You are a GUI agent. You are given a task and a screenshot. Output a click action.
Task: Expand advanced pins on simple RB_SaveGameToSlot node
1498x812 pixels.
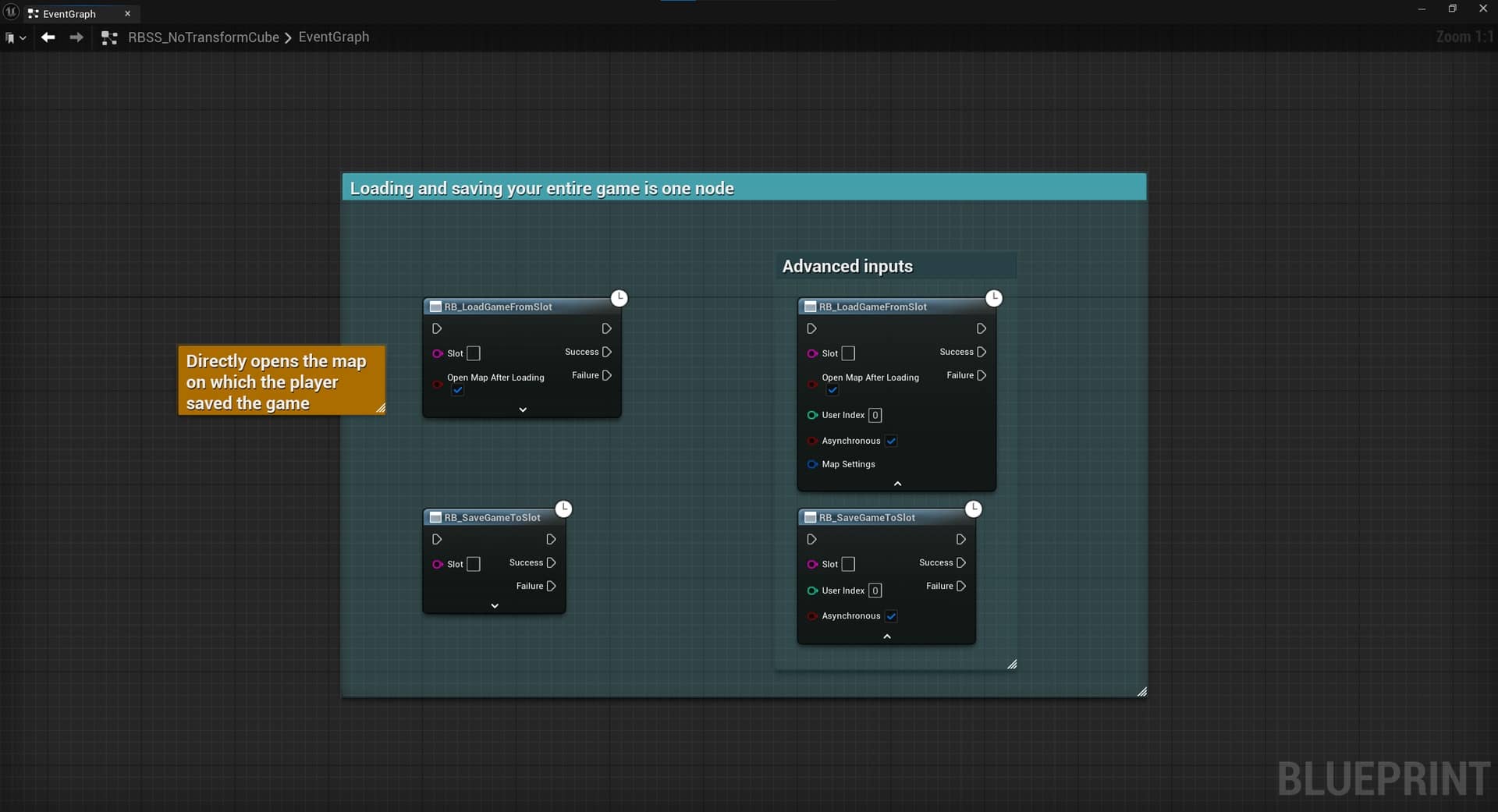coord(495,605)
